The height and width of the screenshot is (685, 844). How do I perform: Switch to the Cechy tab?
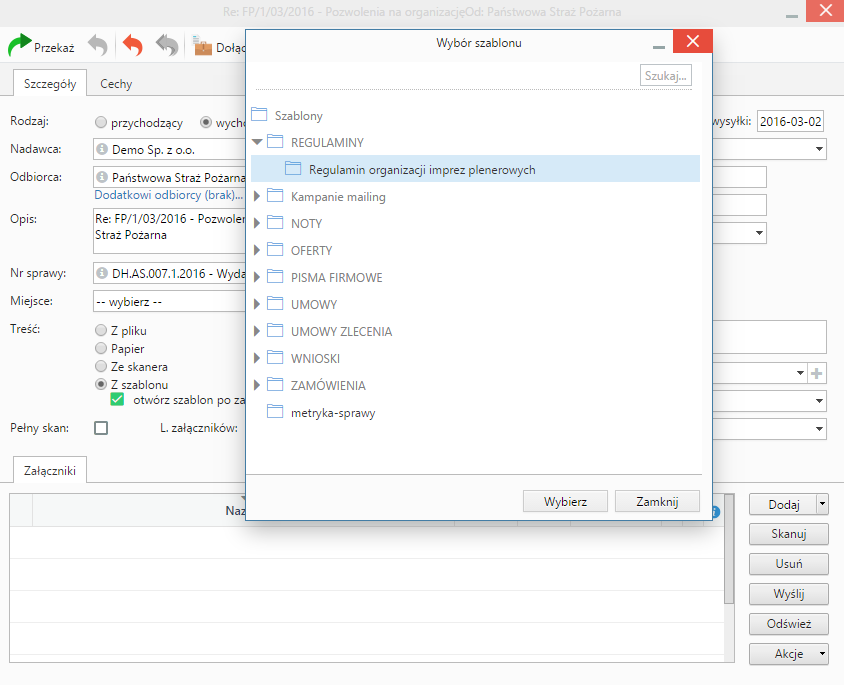(x=116, y=84)
